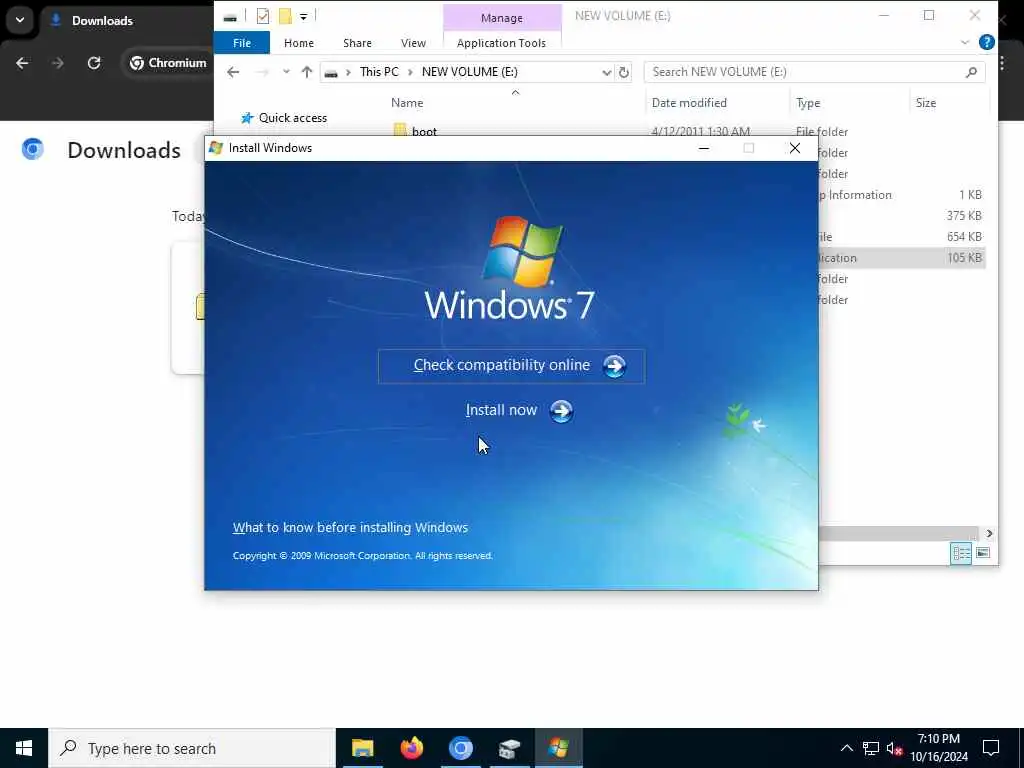Open Explorer help icon
Viewport: 1024px width, 768px height.
point(987,42)
